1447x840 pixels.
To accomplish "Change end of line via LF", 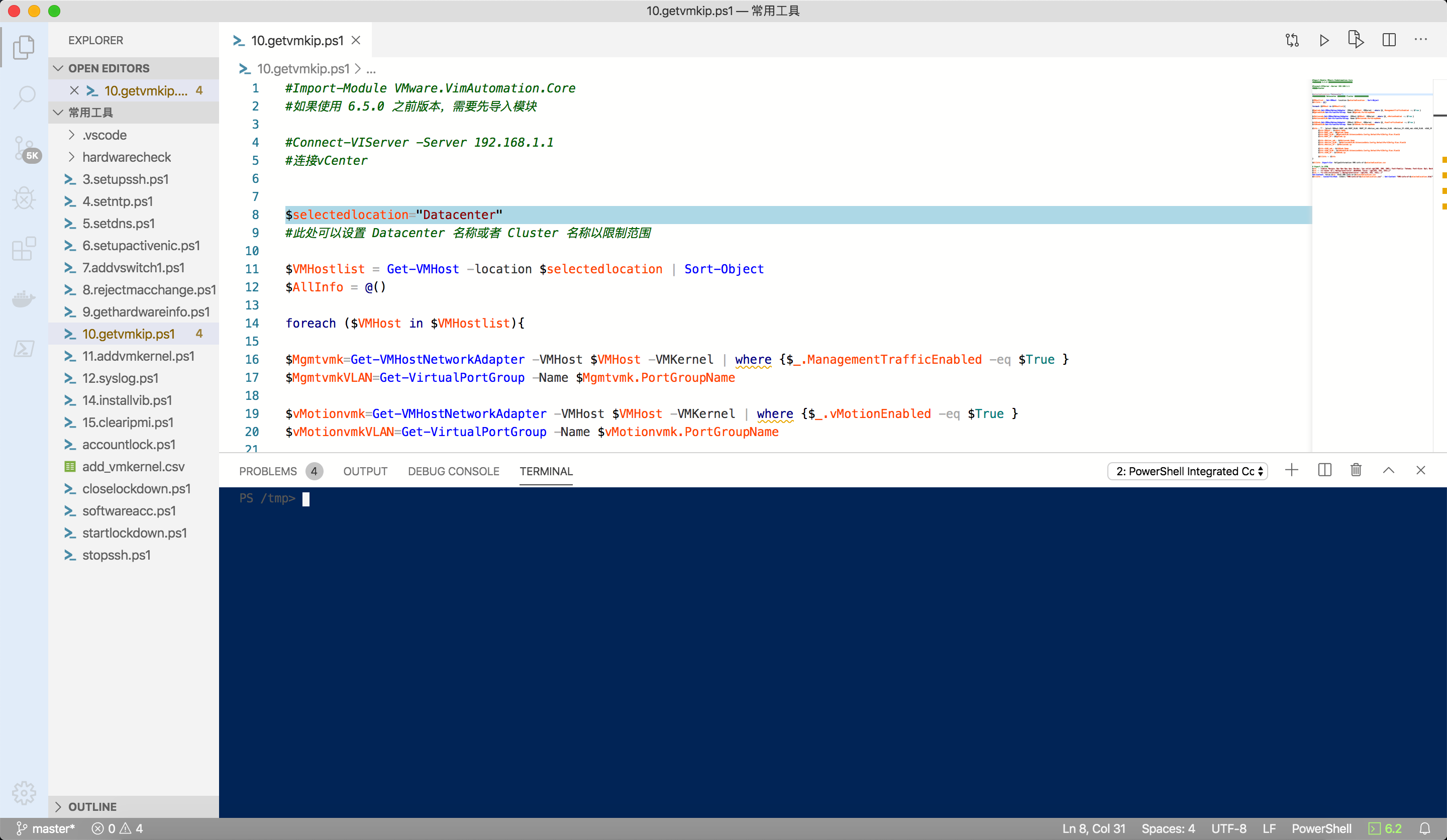I will pyautogui.click(x=1269, y=828).
